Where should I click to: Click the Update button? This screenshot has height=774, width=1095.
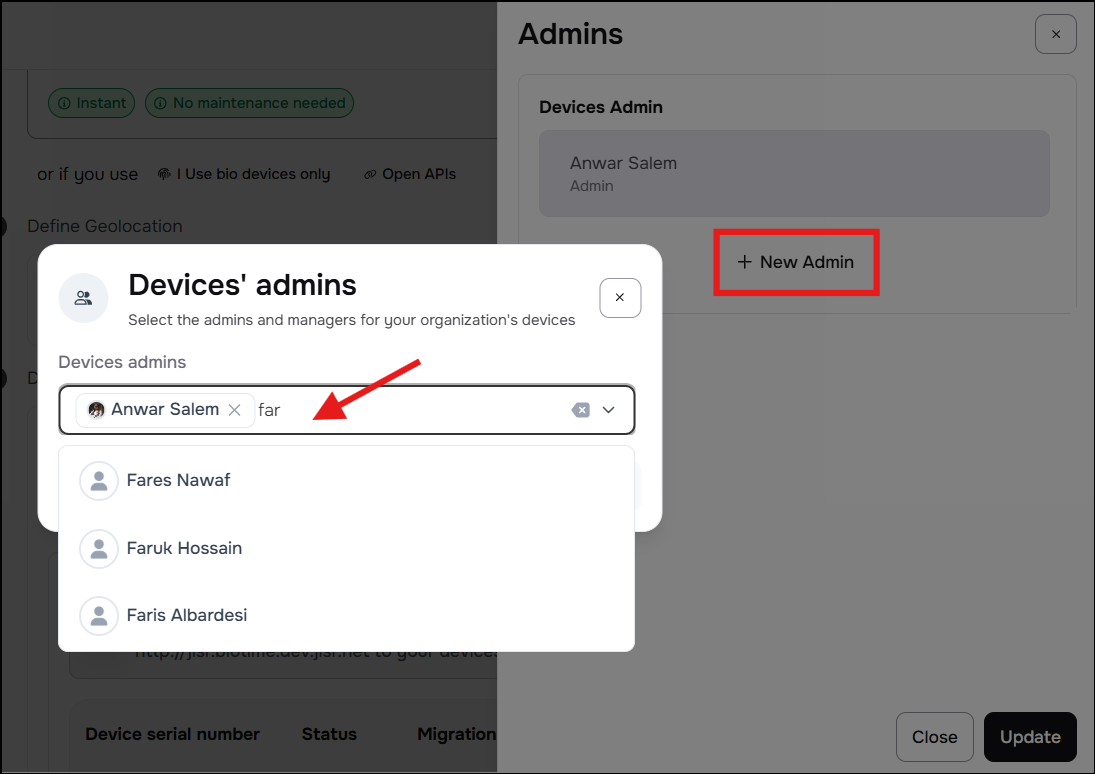[x=1030, y=737]
